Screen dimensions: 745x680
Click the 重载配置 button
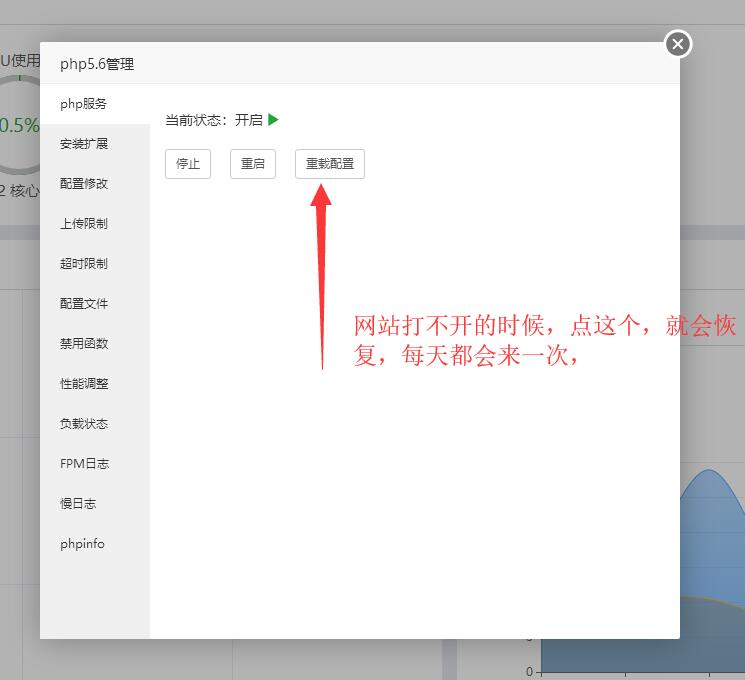click(x=330, y=164)
